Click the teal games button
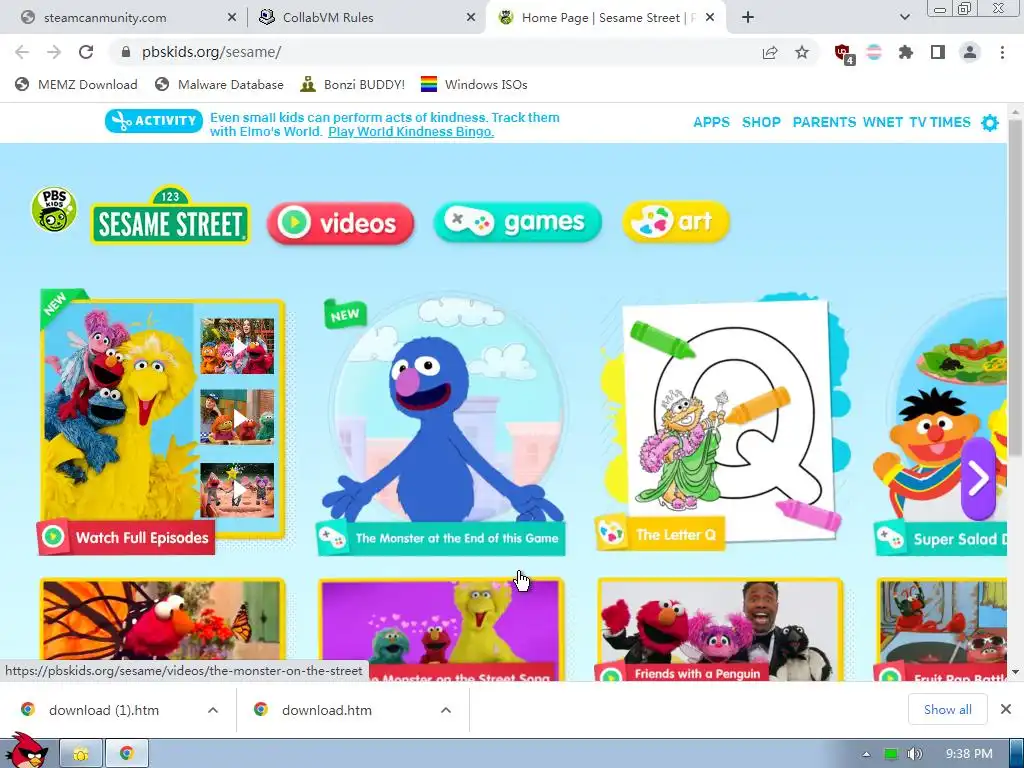The height and width of the screenshot is (768, 1024). pyautogui.click(x=517, y=222)
